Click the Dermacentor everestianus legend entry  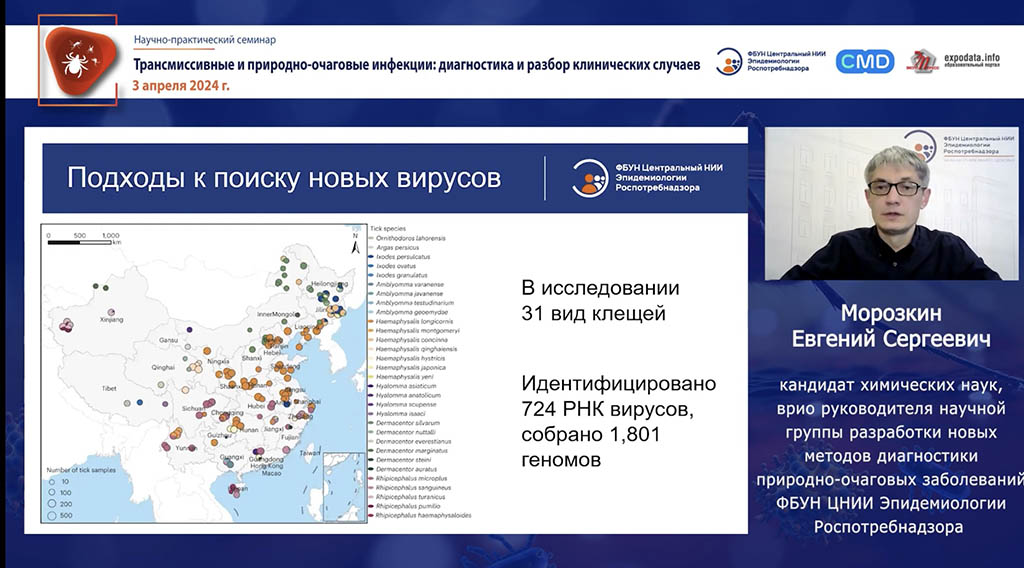click(413, 441)
